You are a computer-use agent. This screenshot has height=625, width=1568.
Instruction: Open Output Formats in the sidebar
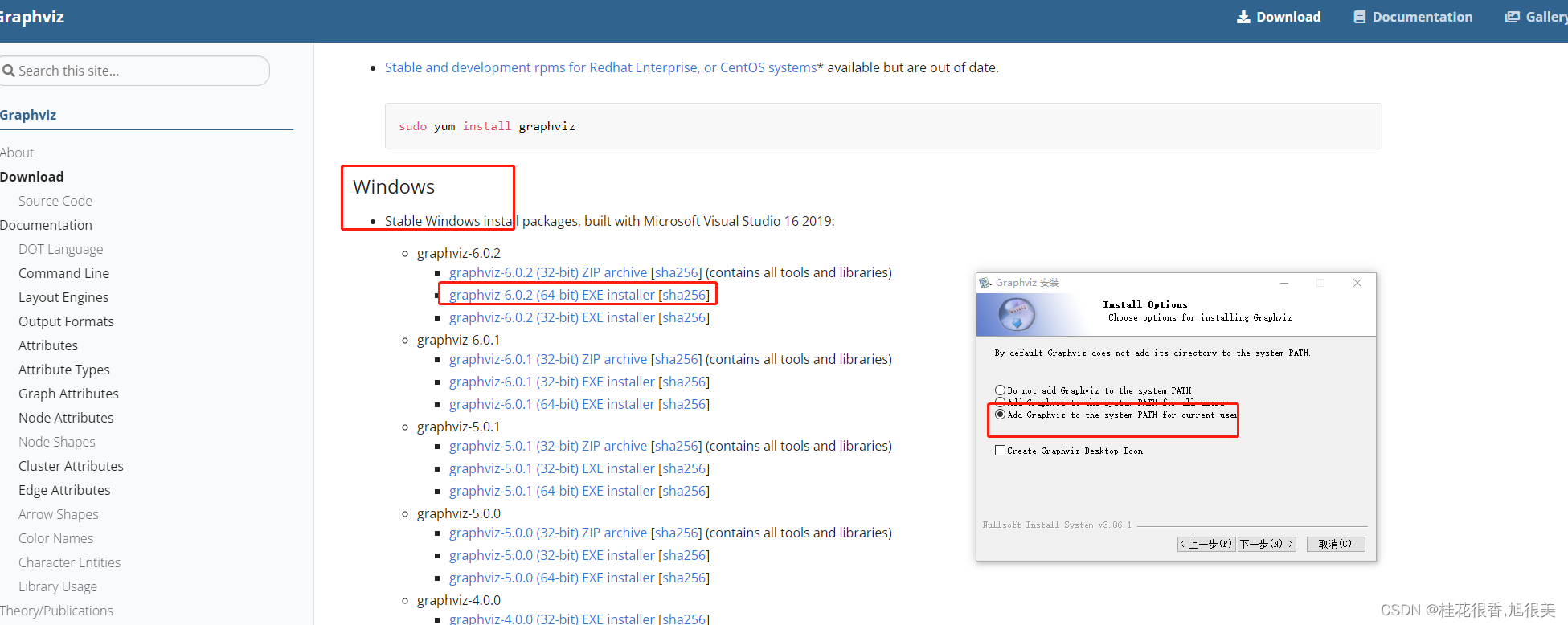(x=67, y=321)
